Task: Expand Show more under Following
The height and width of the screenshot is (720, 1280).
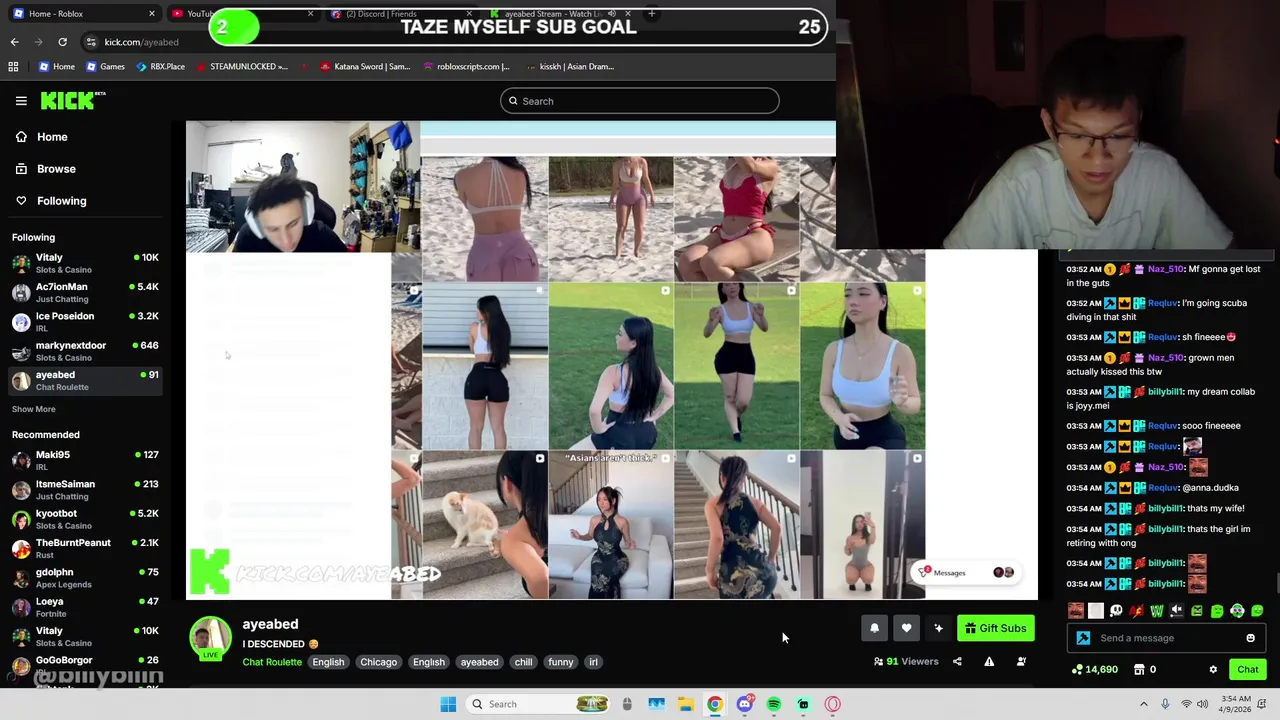Action: click(x=34, y=409)
